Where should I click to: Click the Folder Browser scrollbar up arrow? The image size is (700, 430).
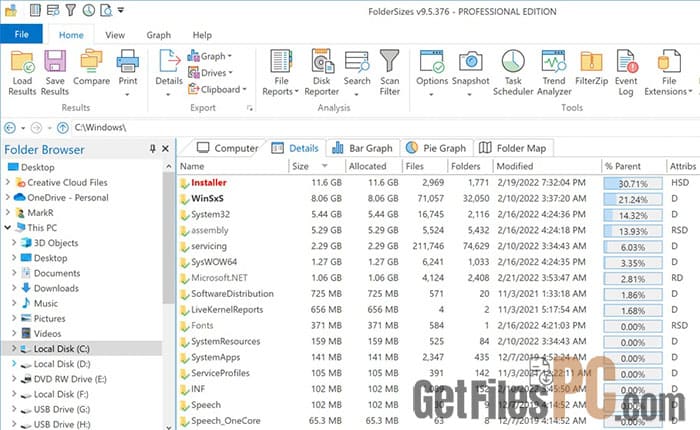click(168, 166)
